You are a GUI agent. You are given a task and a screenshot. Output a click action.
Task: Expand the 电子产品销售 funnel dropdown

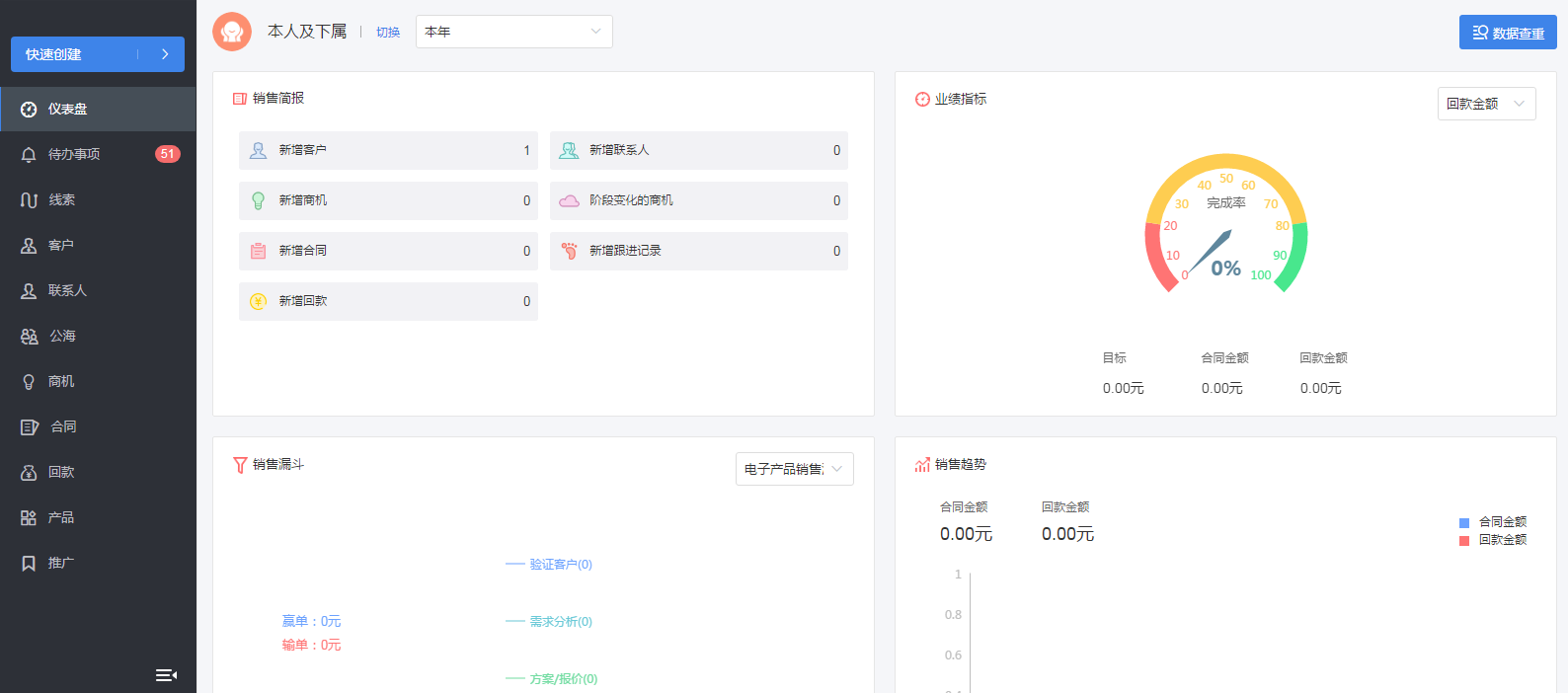click(x=794, y=469)
